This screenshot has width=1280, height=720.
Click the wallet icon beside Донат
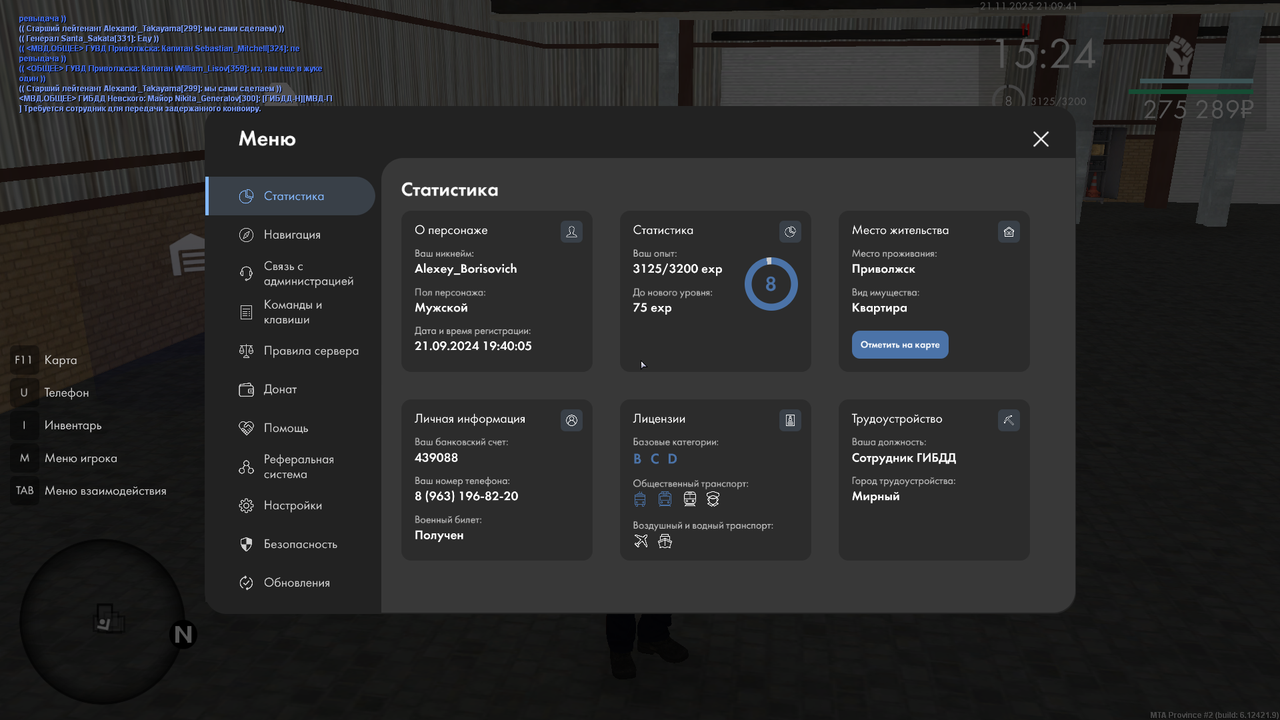(246, 389)
